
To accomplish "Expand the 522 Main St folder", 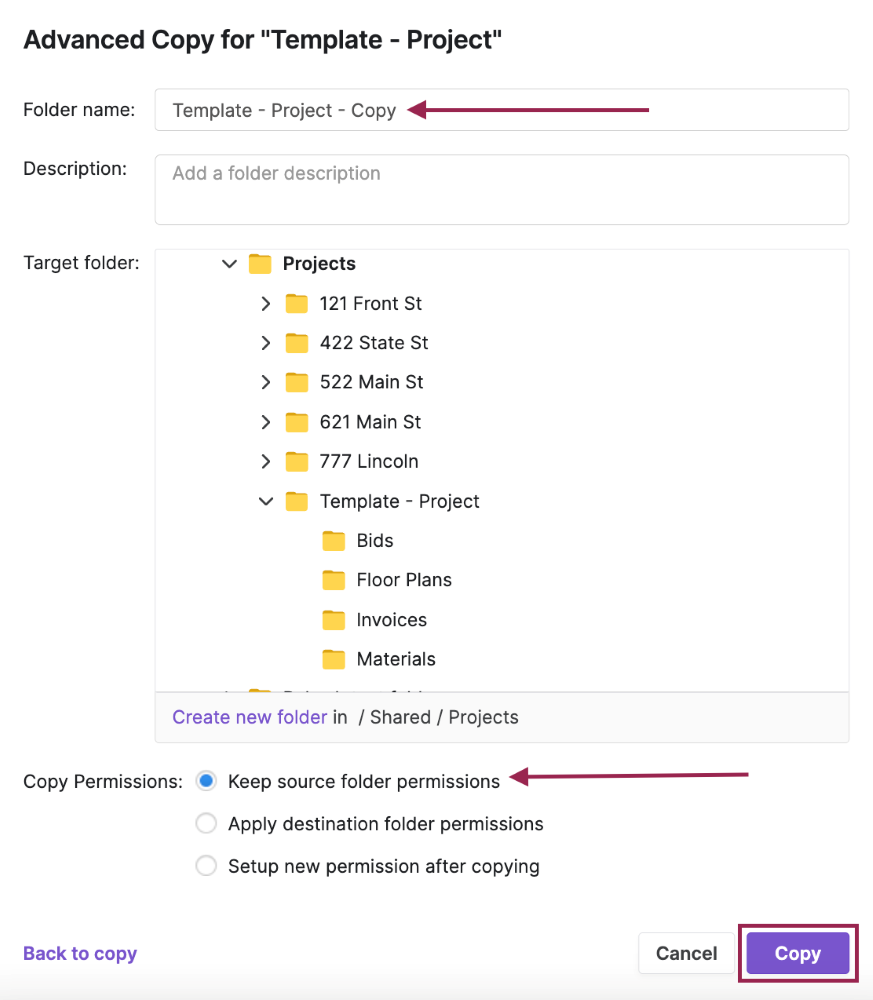I will [266, 382].
